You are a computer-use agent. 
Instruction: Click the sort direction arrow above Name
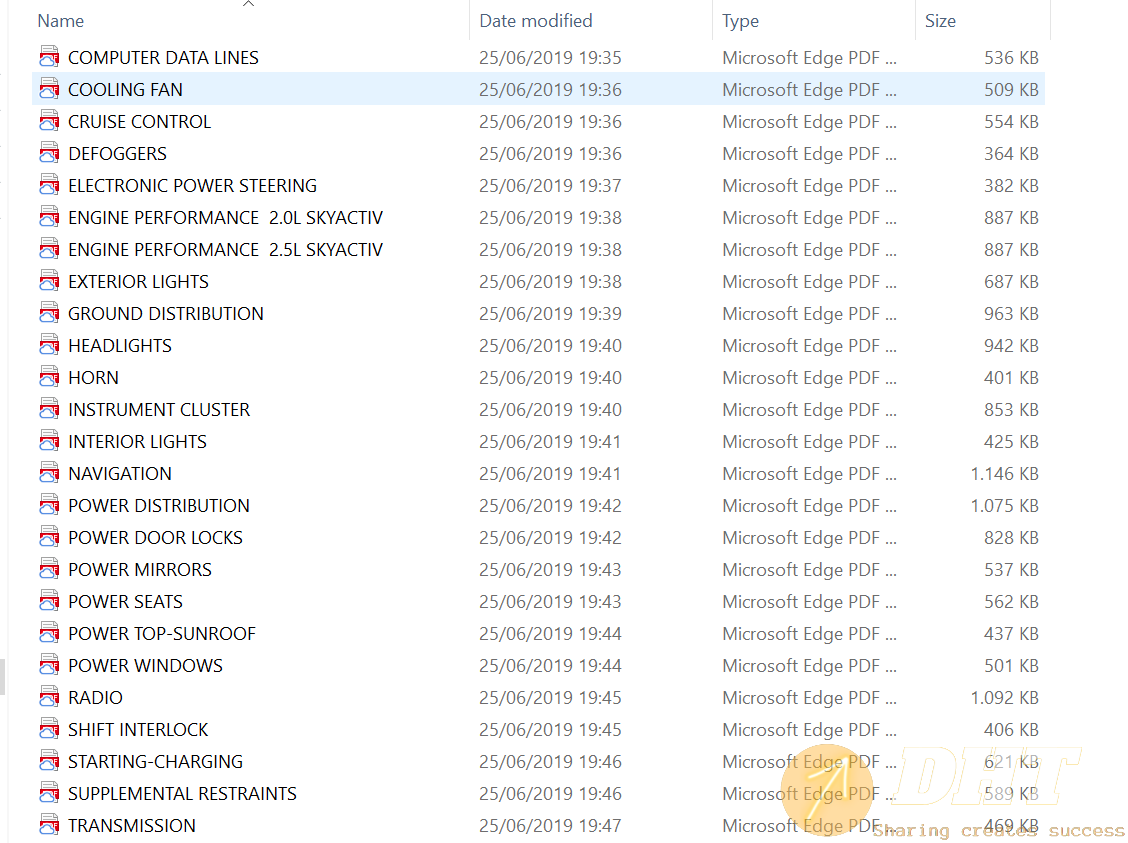(248, 4)
